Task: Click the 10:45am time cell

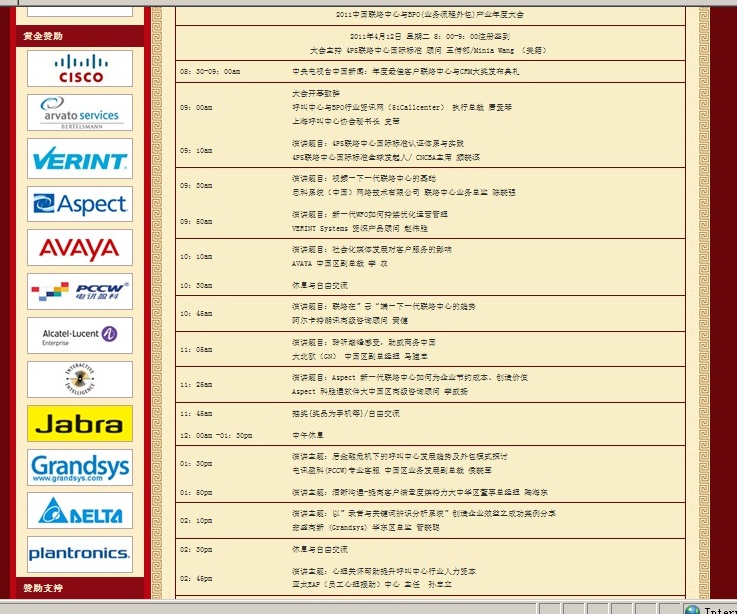Action: [196, 313]
